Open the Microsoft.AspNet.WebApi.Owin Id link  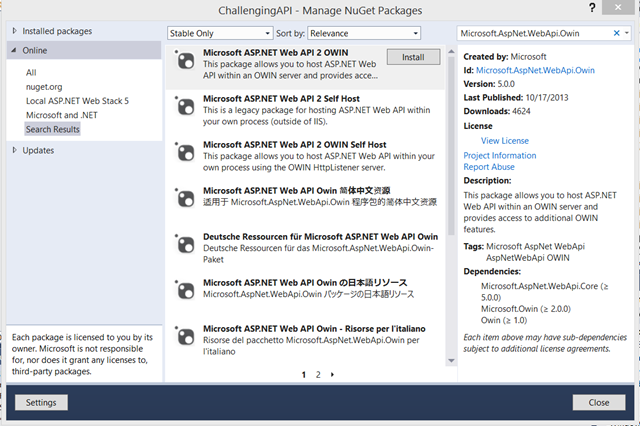coord(535,70)
